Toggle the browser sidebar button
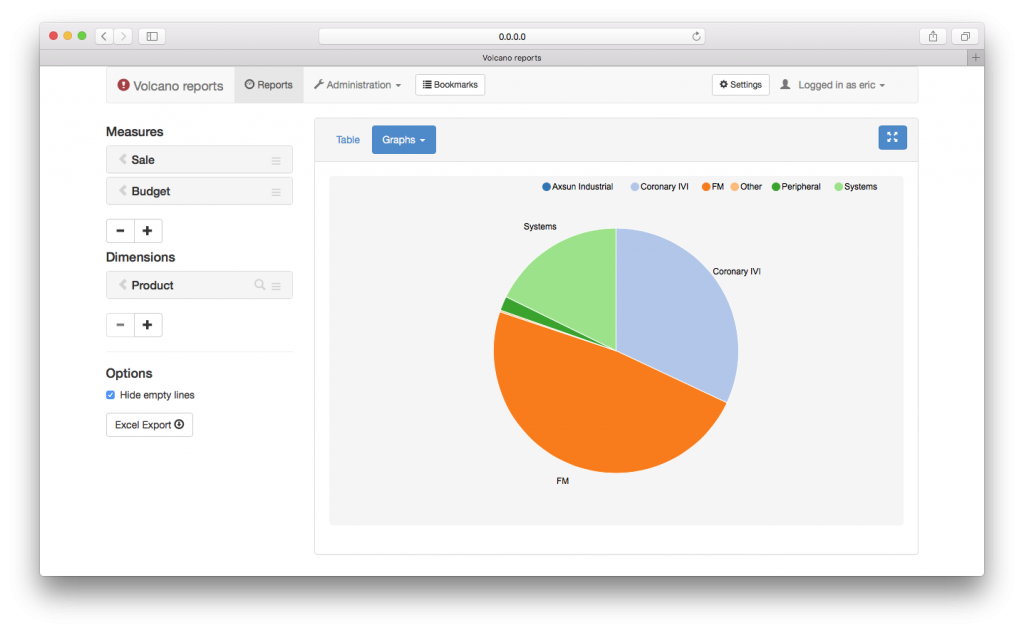The height and width of the screenshot is (633, 1024). (152, 37)
